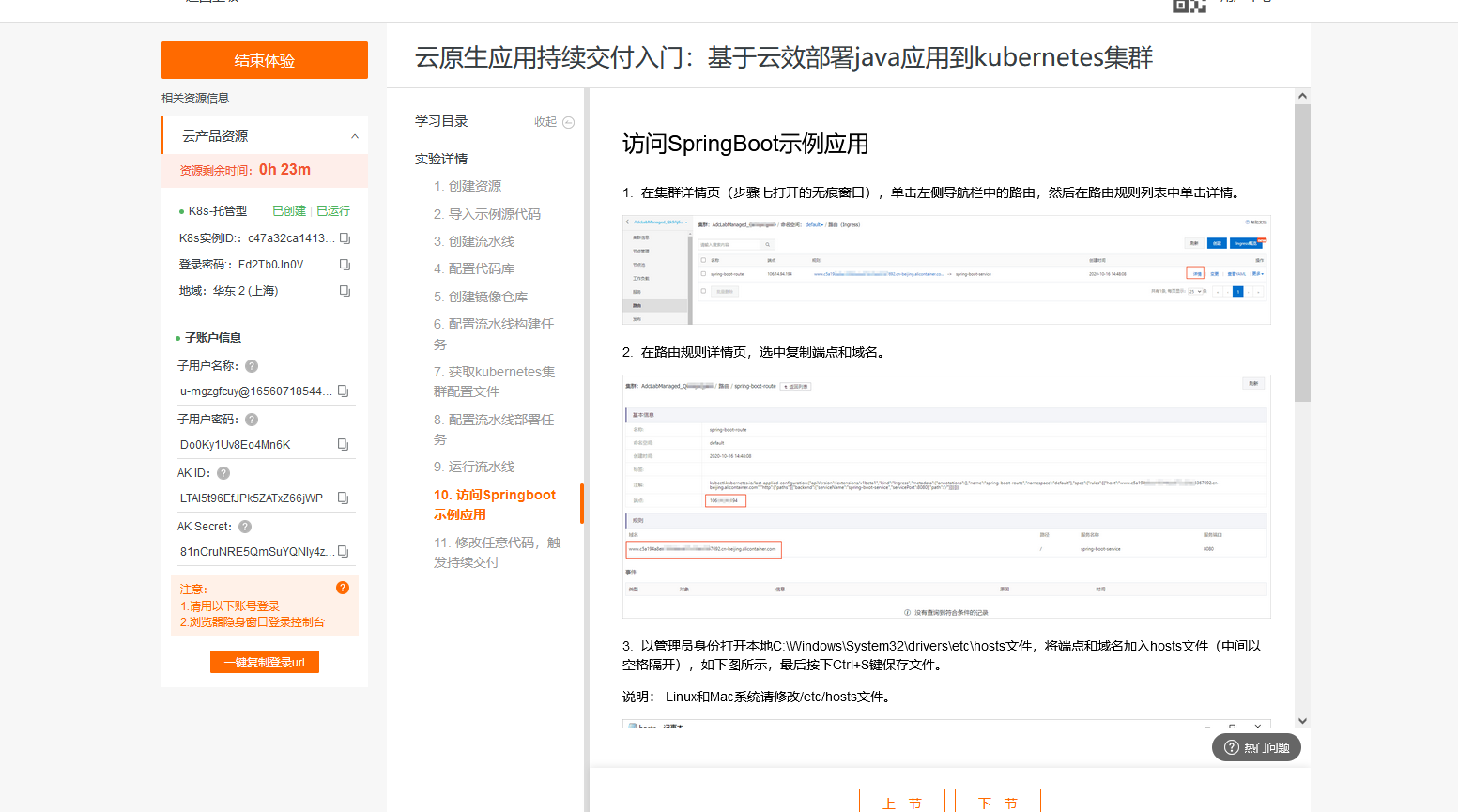Click the QR code icon at top

(x=1189, y=5)
